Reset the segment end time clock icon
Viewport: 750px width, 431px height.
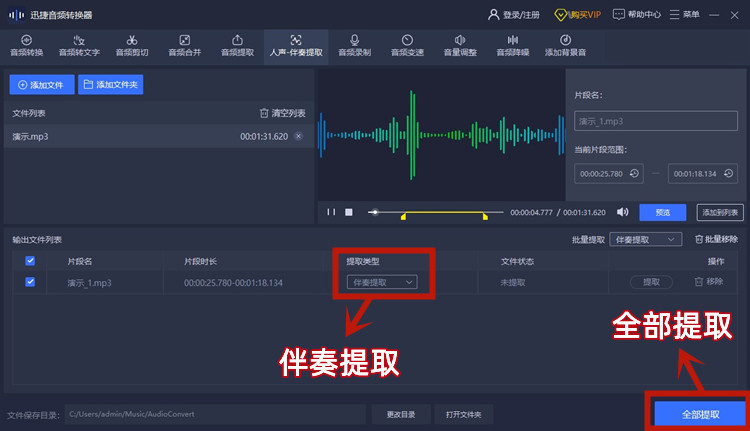pos(728,174)
